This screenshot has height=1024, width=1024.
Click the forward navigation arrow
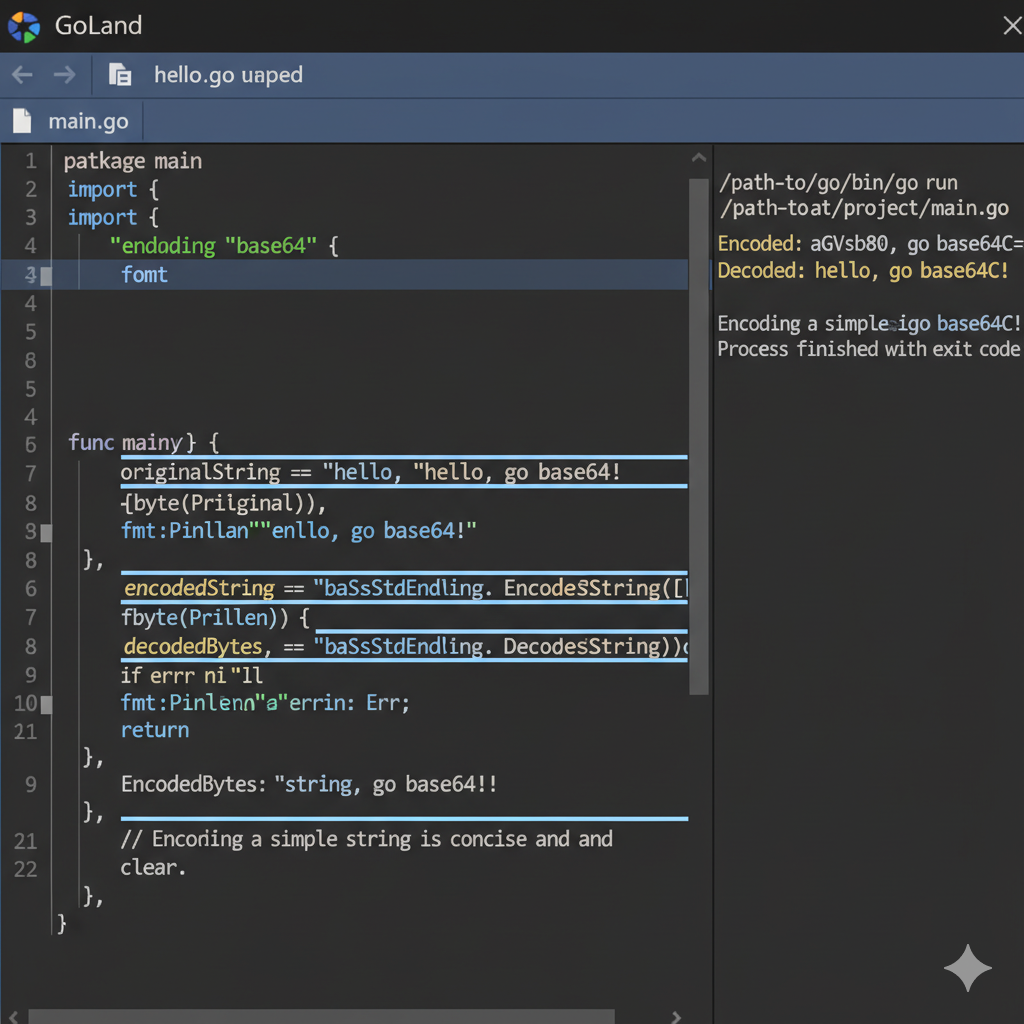pyautogui.click(x=64, y=74)
